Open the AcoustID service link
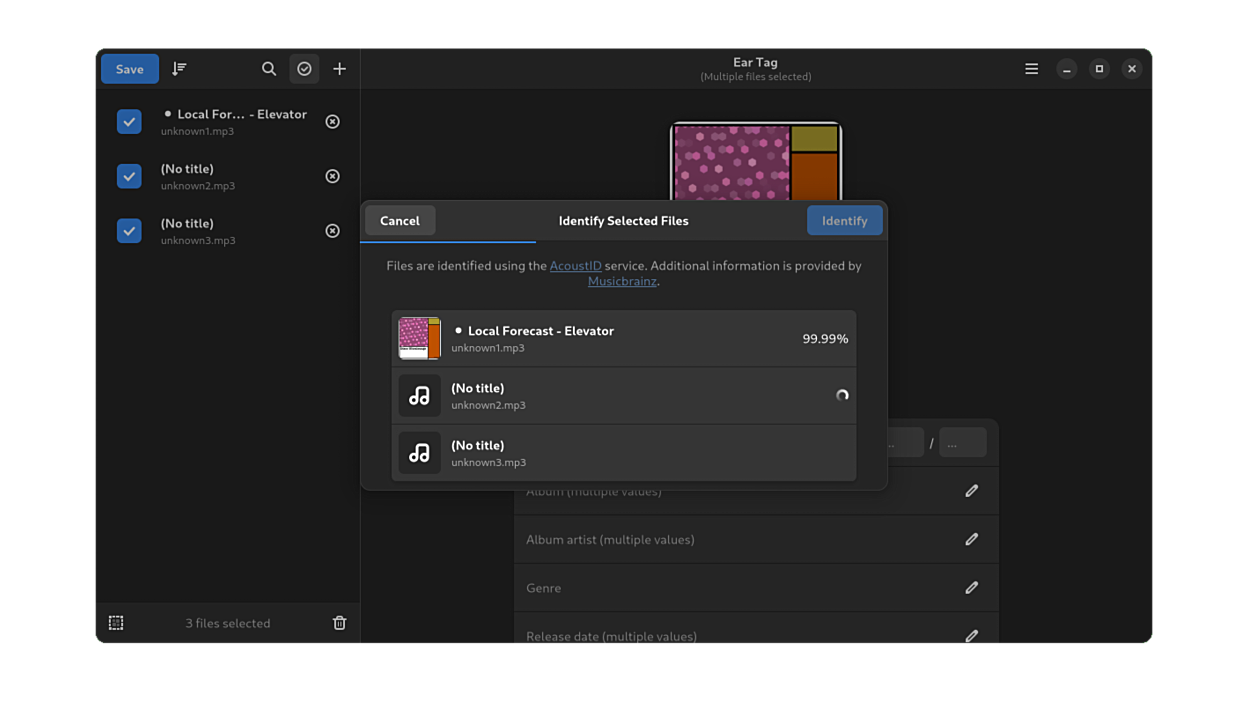Screen dimensions: 1248x702 click(575, 266)
